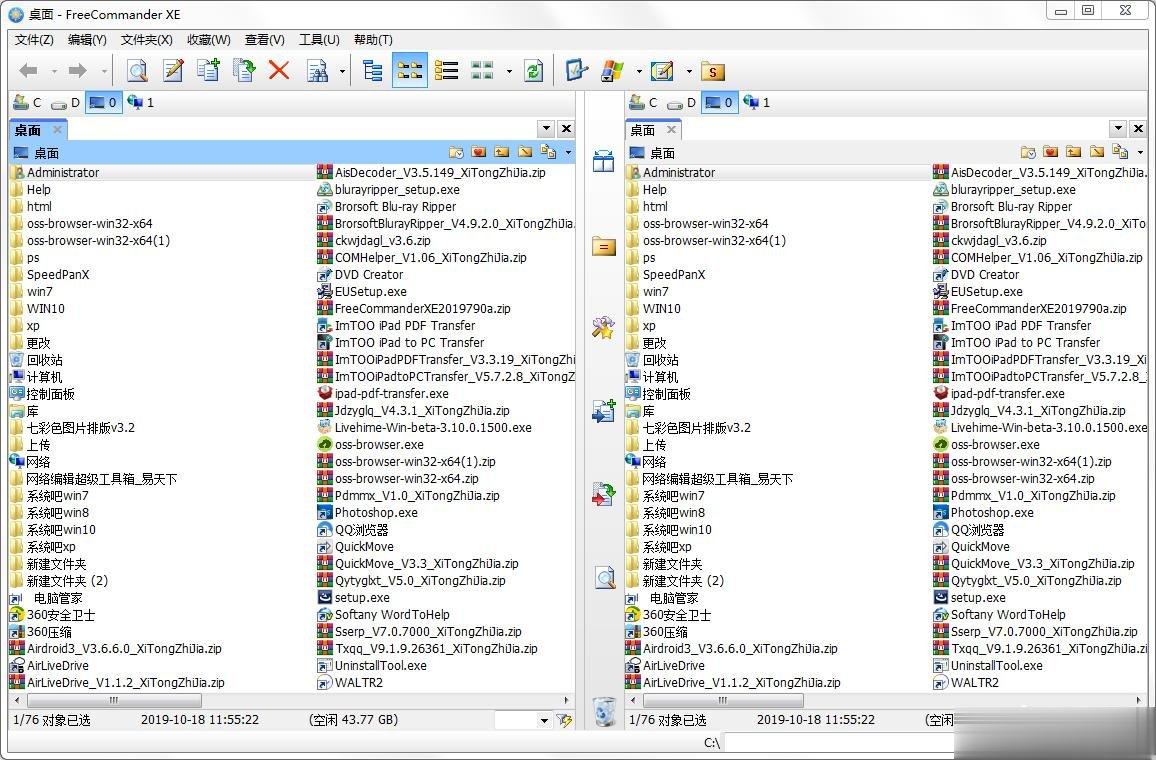Open the file viewer magnifier tool
The image size is (1156, 760).
tap(137, 71)
